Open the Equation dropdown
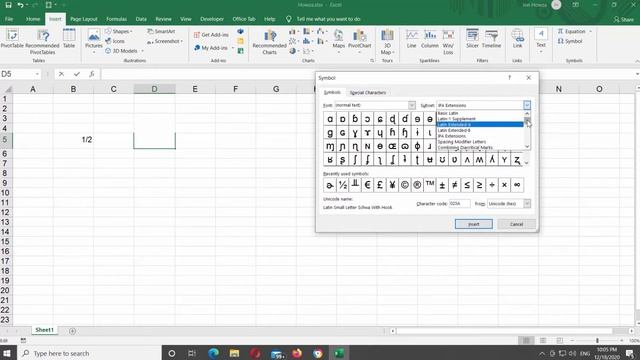The height and width of the screenshot is (360, 640). pyautogui.click(x=574, y=31)
